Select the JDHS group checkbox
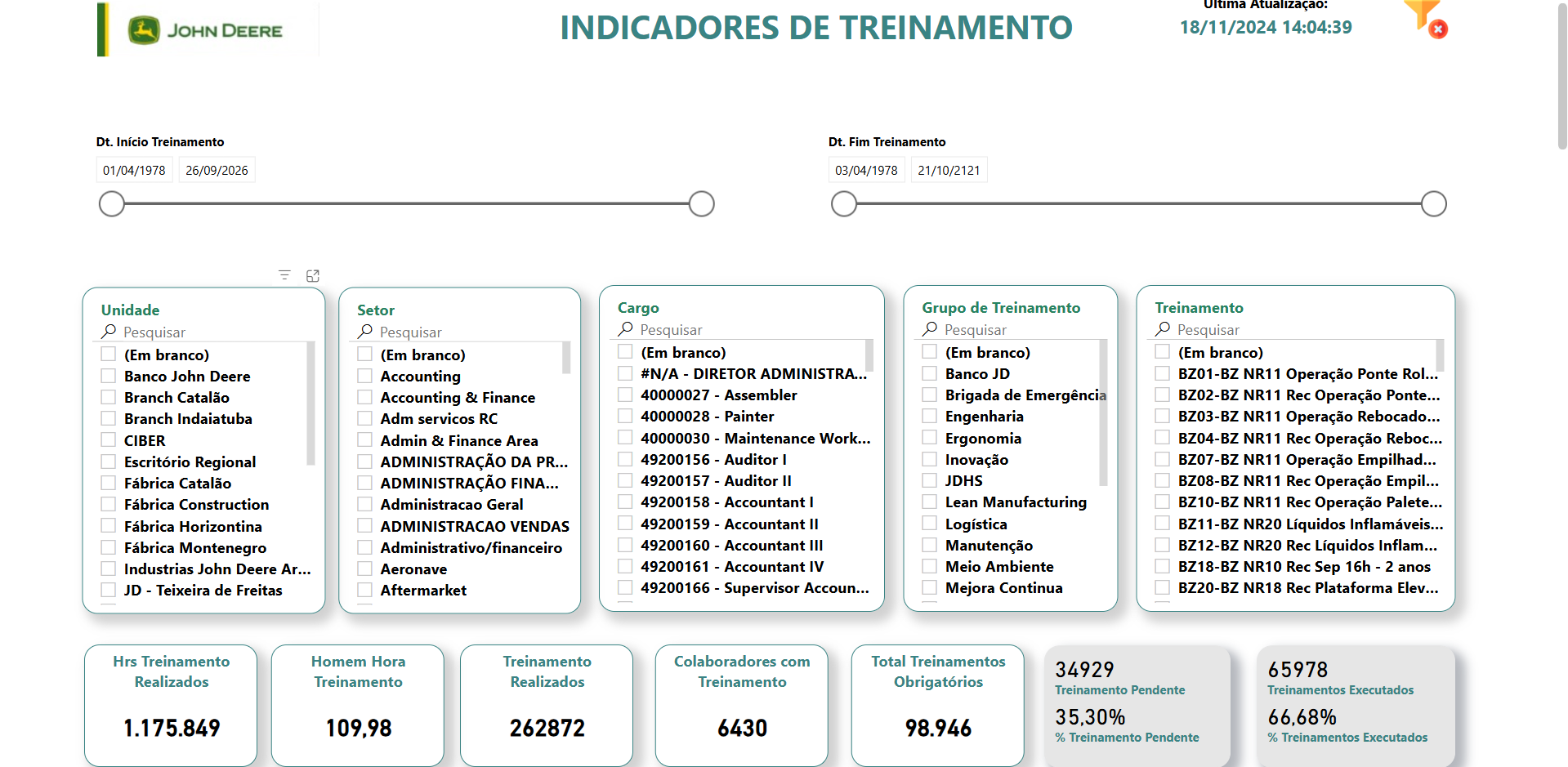1568x767 pixels. [x=930, y=480]
